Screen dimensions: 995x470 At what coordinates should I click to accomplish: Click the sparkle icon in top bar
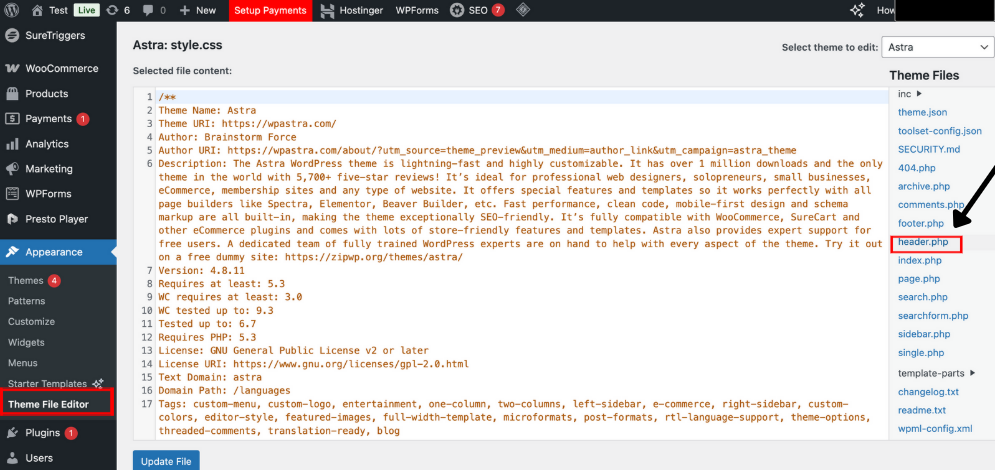pyautogui.click(x=857, y=10)
